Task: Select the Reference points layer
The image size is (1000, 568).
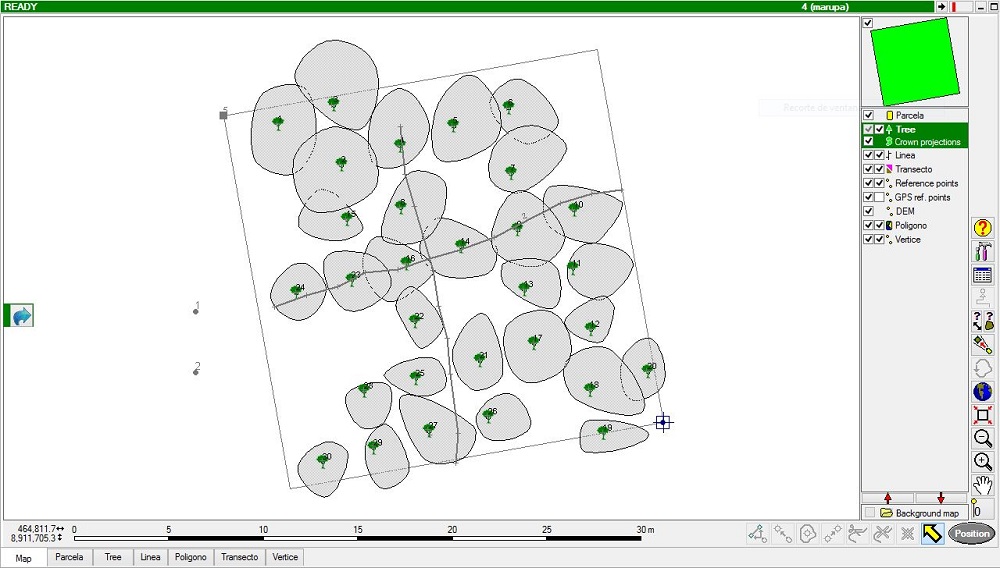Action: coord(926,183)
